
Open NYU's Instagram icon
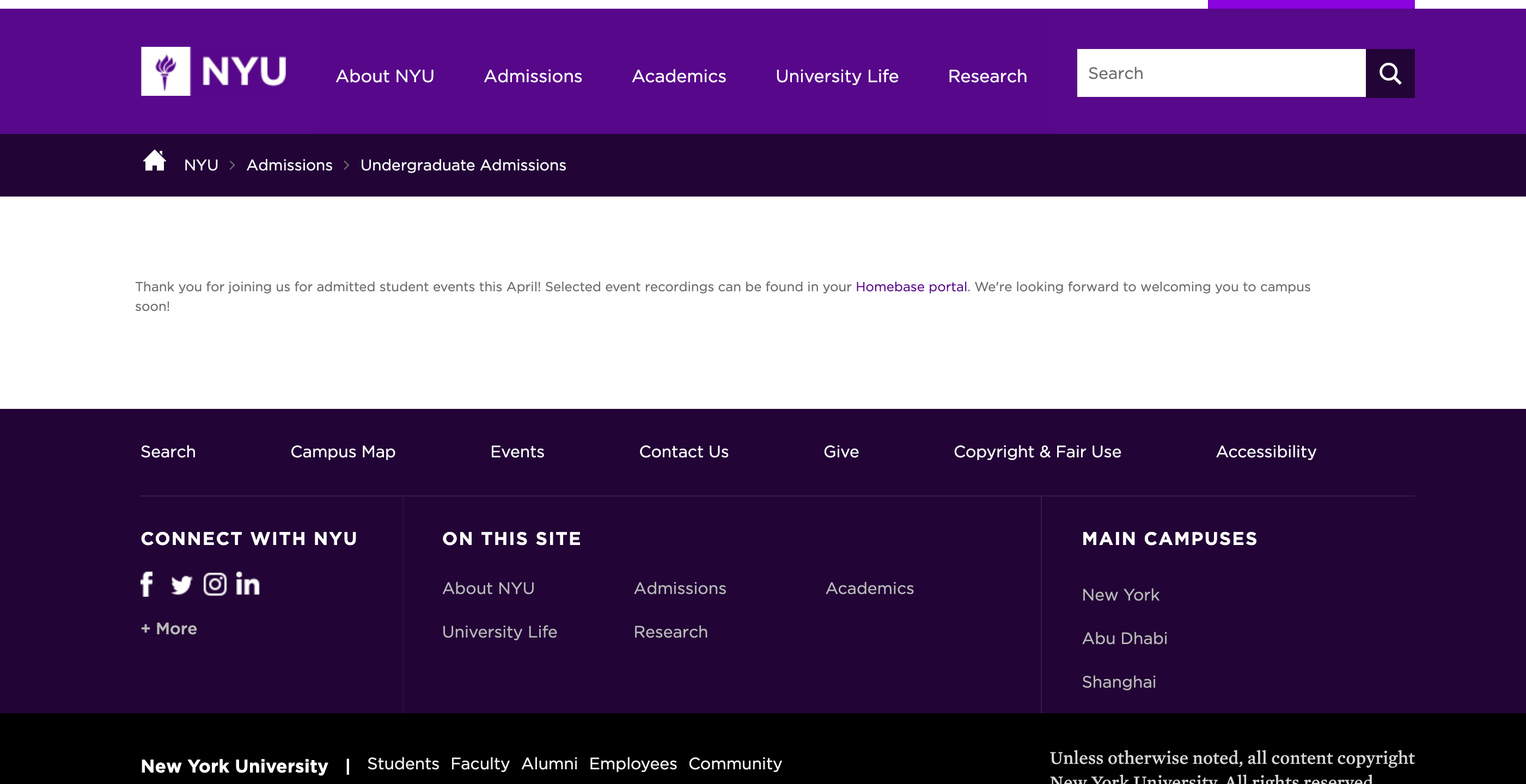(x=215, y=584)
